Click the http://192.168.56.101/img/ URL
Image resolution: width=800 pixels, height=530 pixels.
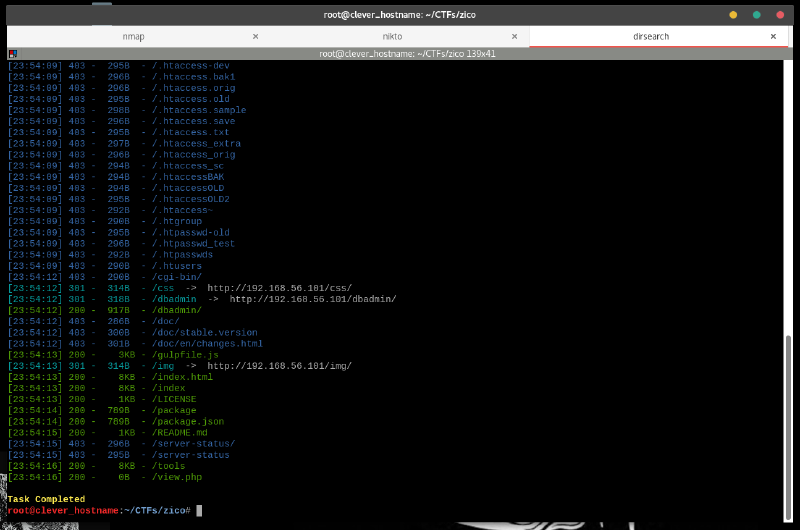click(x=279, y=366)
